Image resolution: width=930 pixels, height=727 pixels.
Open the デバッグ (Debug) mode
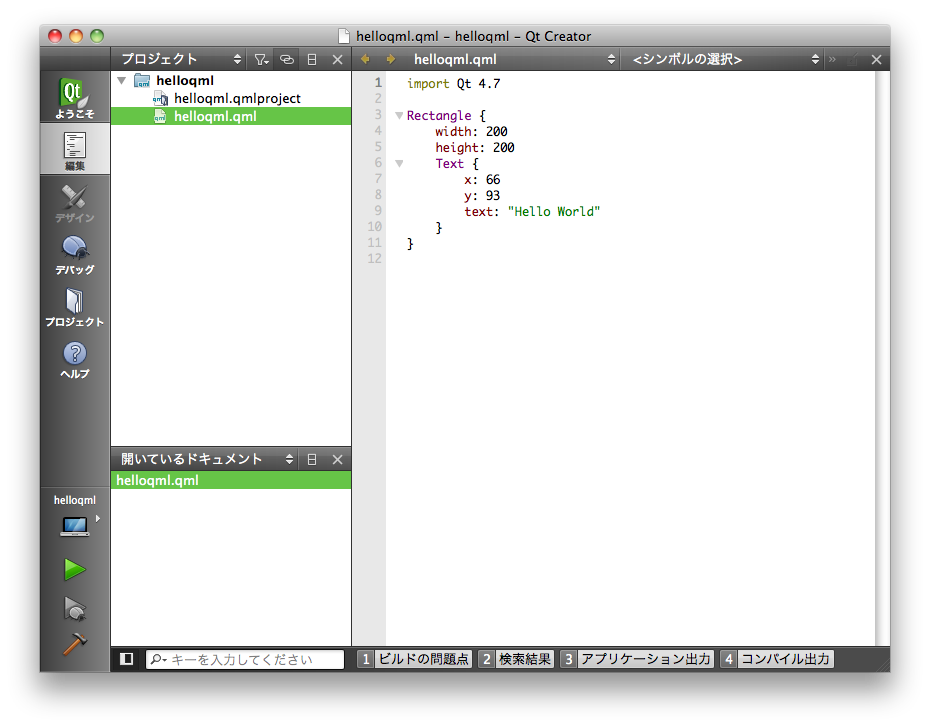tap(75, 254)
